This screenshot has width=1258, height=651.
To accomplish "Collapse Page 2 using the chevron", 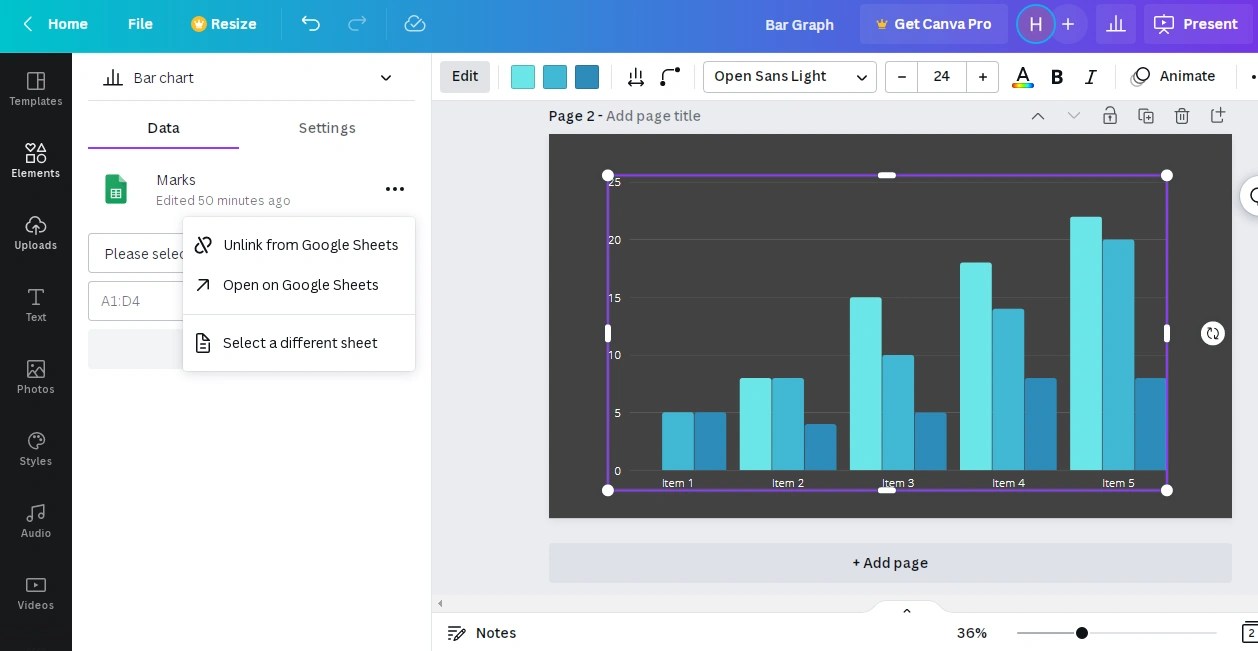I will [x=1038, y=115].
